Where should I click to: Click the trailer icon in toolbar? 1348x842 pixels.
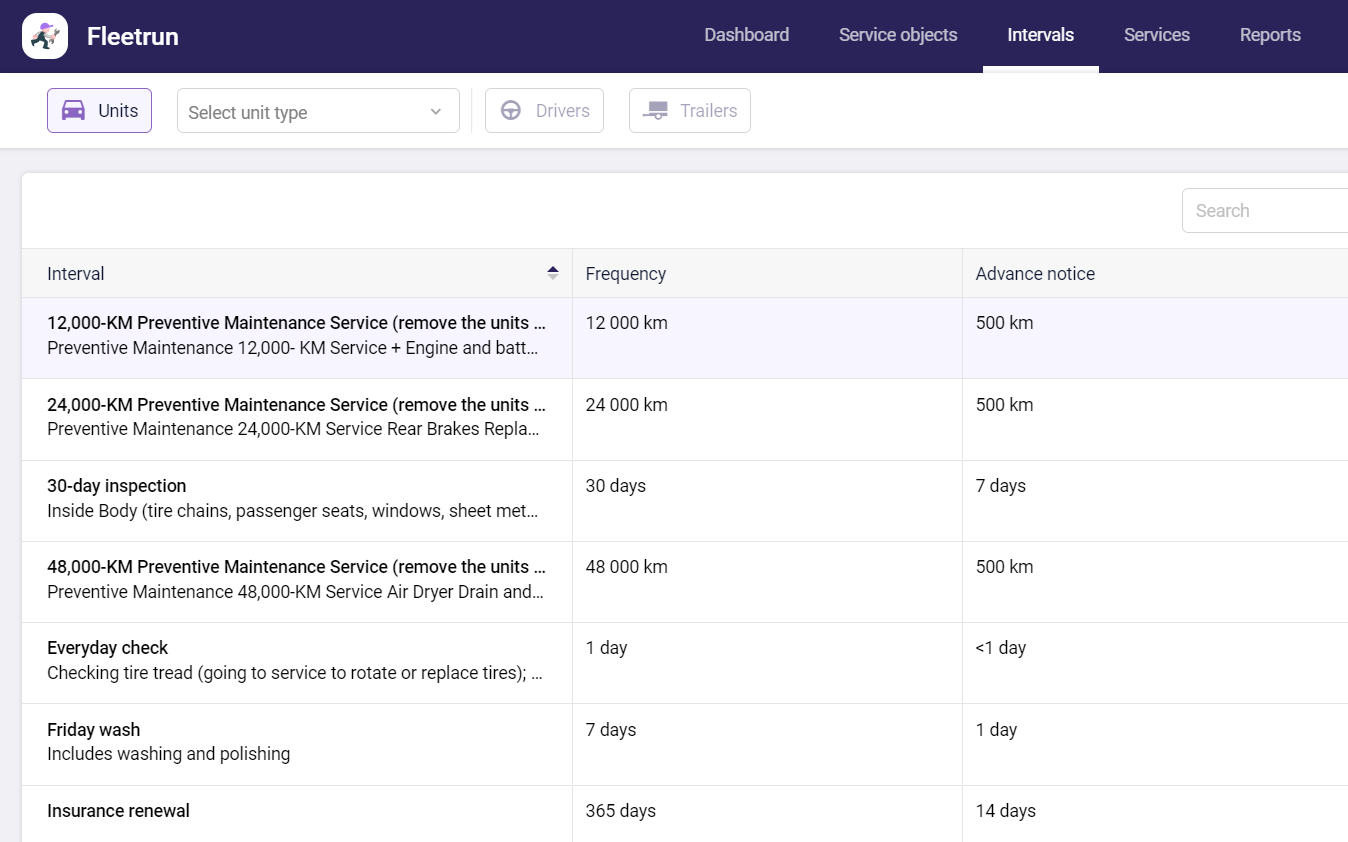coord(656,111)
